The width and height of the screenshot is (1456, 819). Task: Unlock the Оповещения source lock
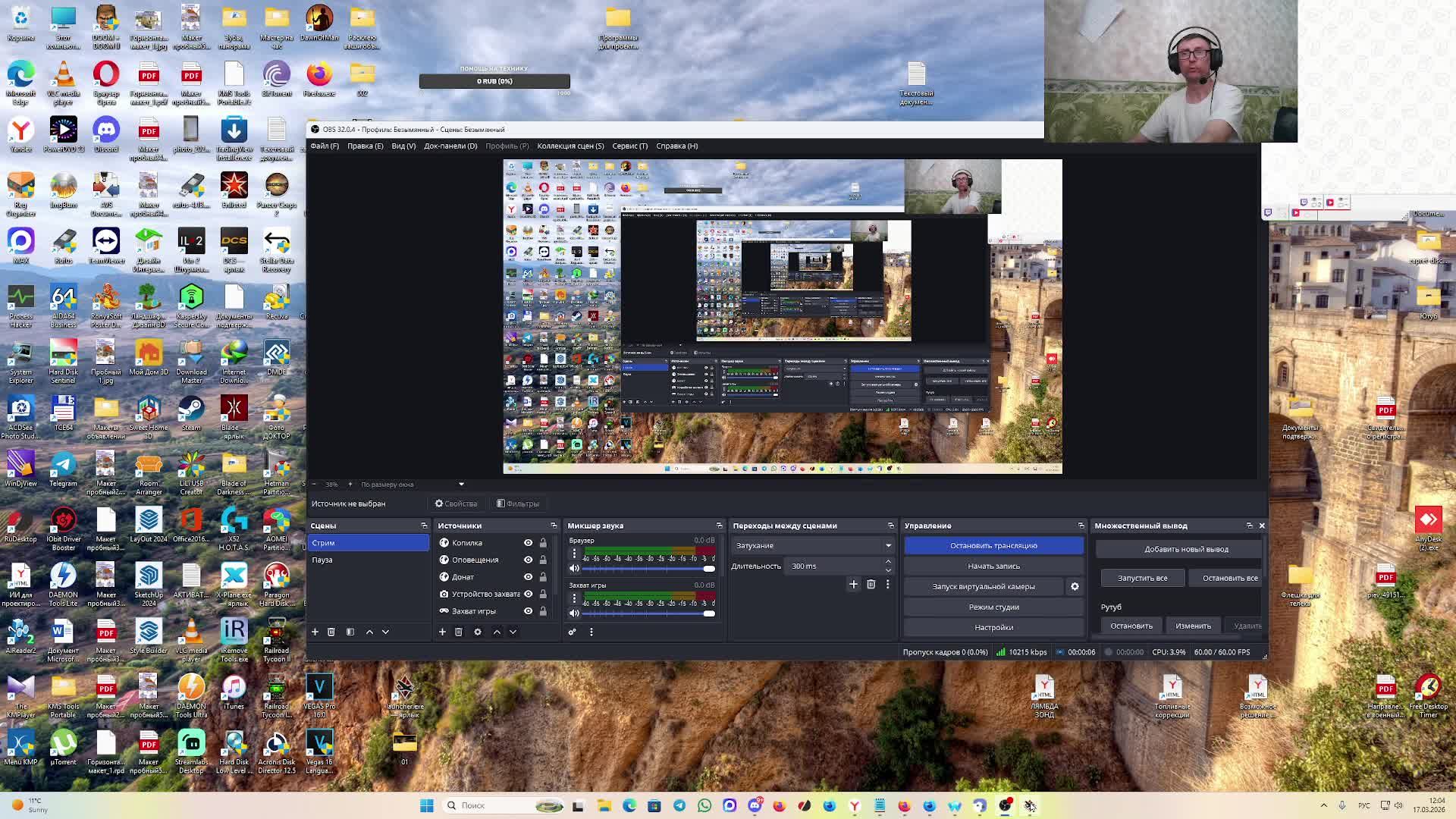(x=543, y=560)
